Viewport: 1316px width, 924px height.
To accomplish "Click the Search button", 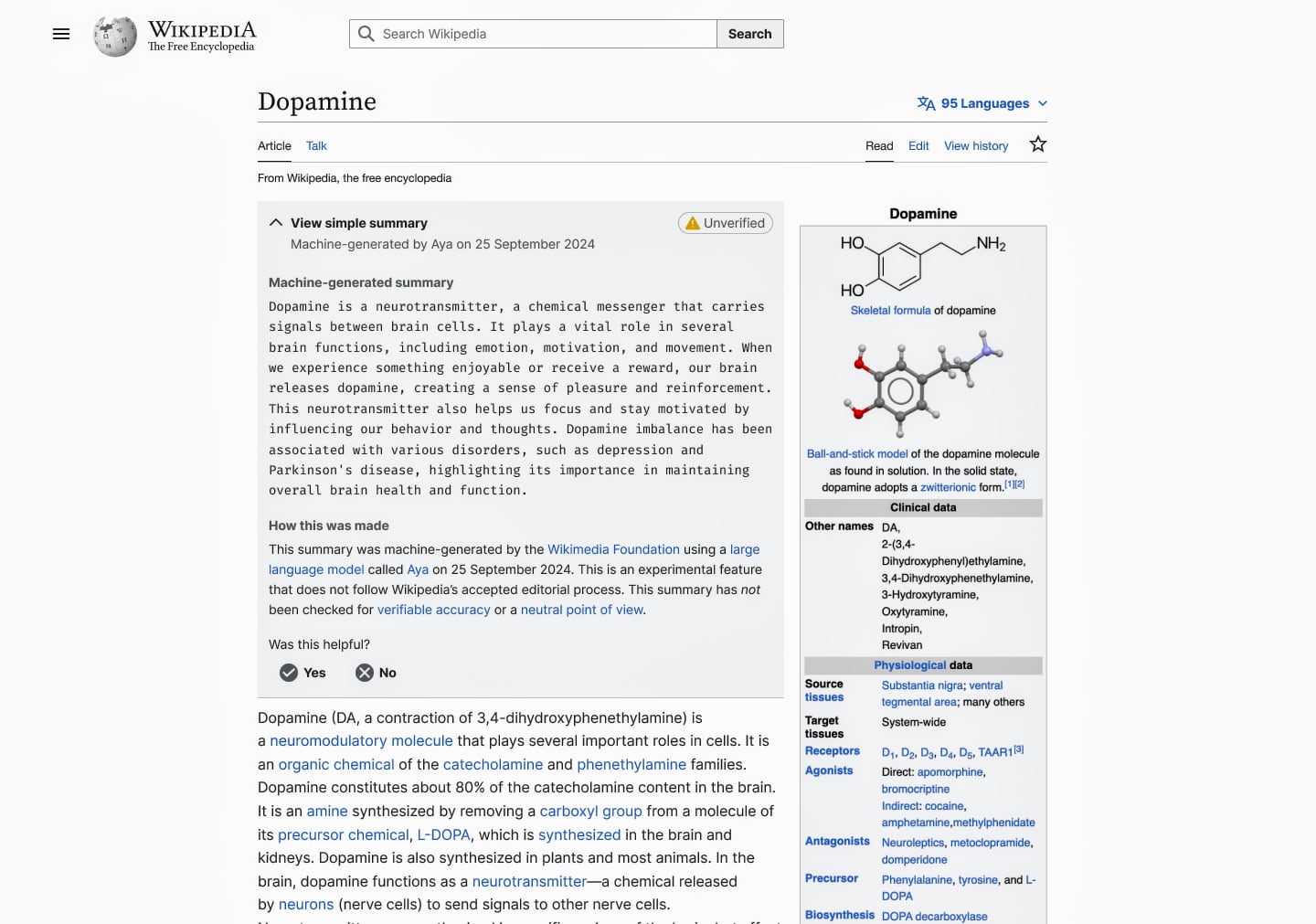I will pos(750,34).
